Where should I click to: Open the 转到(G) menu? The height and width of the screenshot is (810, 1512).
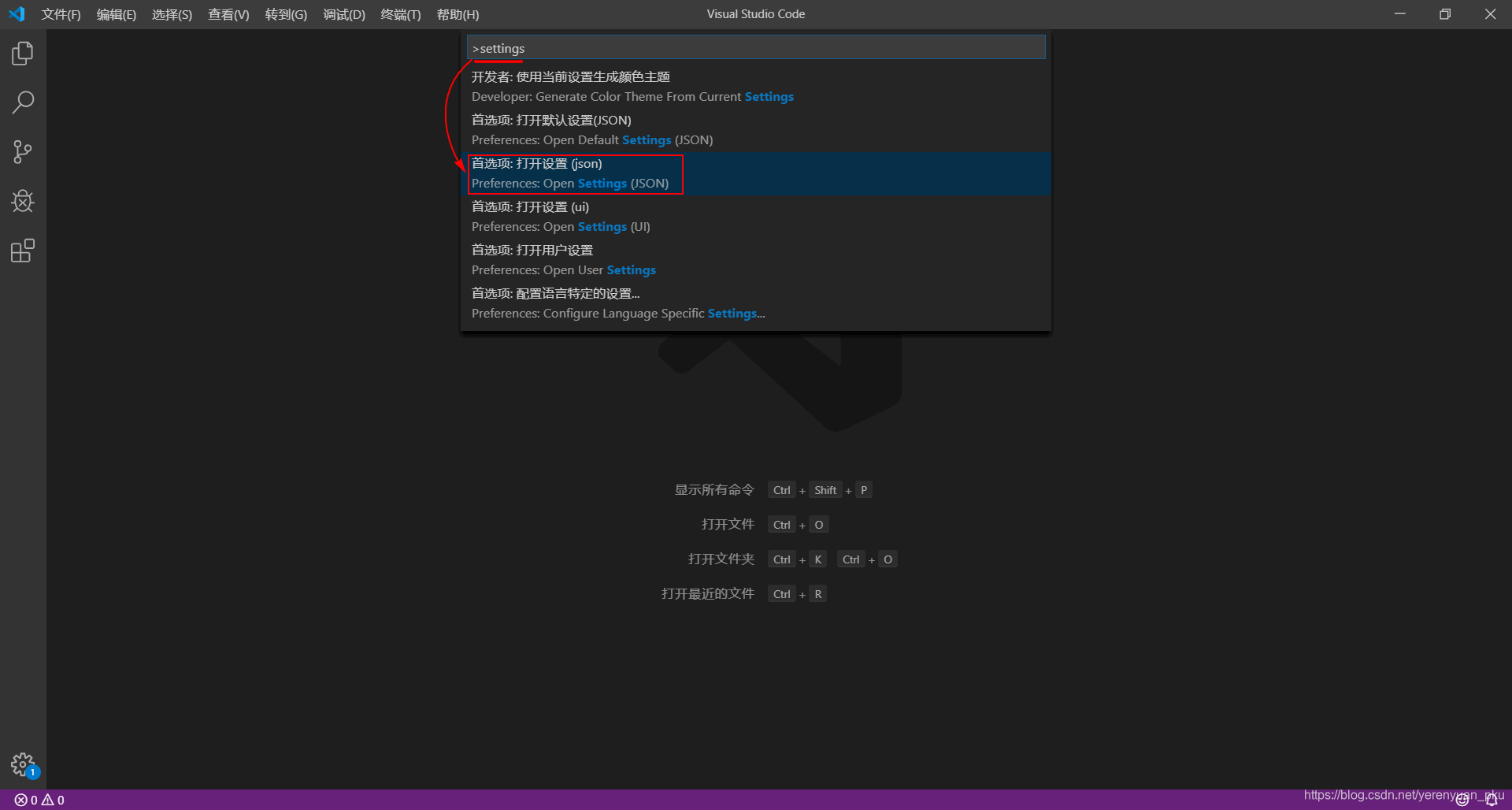pyautogui.click(x=286, y=14)
